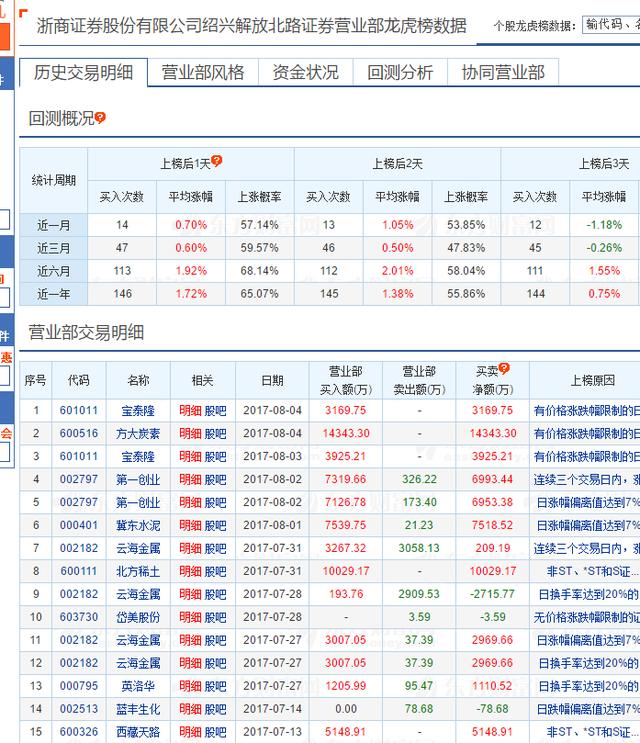
Task: Open 蓝丰生化 stock name link
Action: [x=138, y=709]
